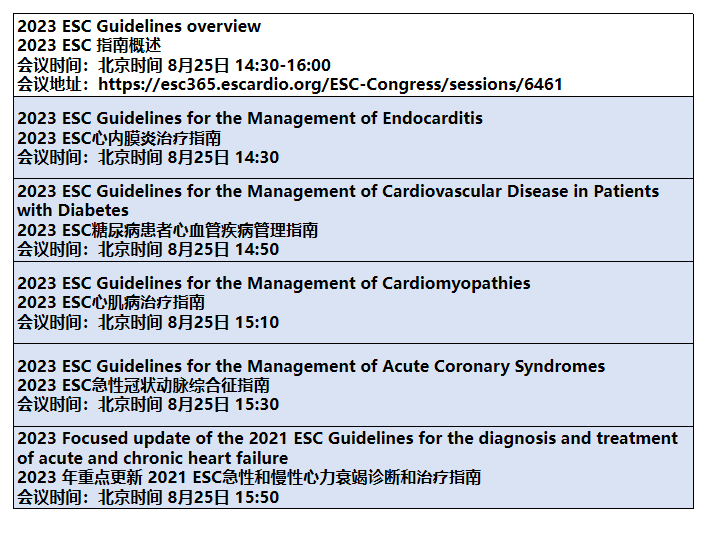Open the esc365.escardio.org session URL

tap(330, 85)
